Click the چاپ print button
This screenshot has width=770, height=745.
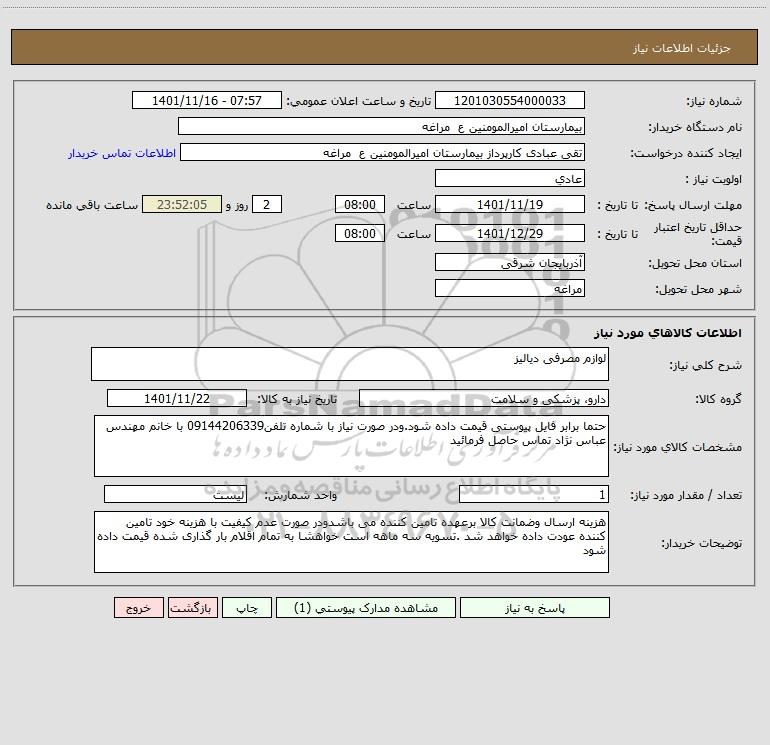[247, 608]
